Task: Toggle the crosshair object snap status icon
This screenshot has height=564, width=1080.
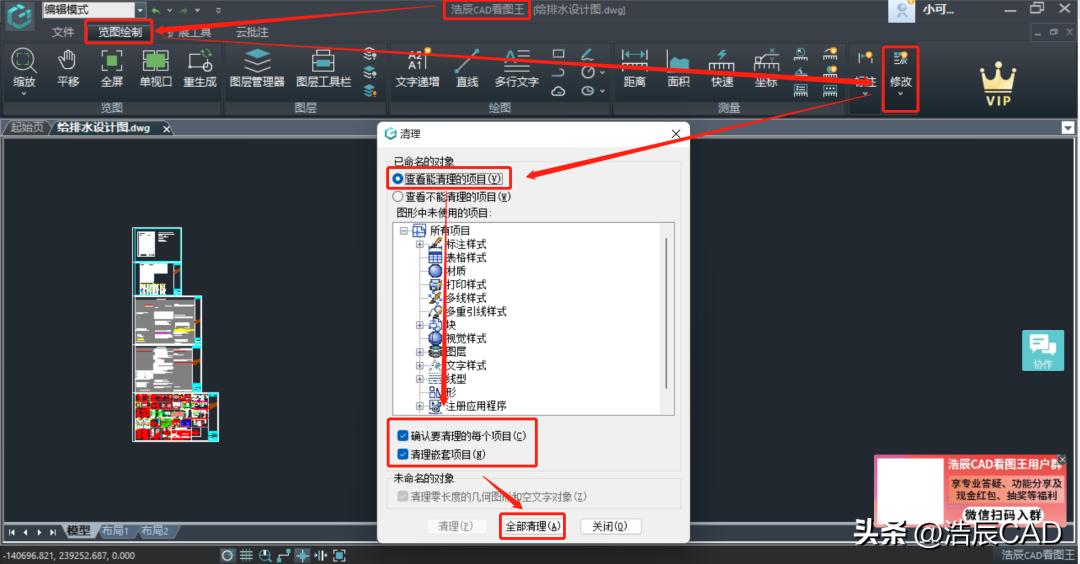Action: pyautogui.click(x=302, y=555)
